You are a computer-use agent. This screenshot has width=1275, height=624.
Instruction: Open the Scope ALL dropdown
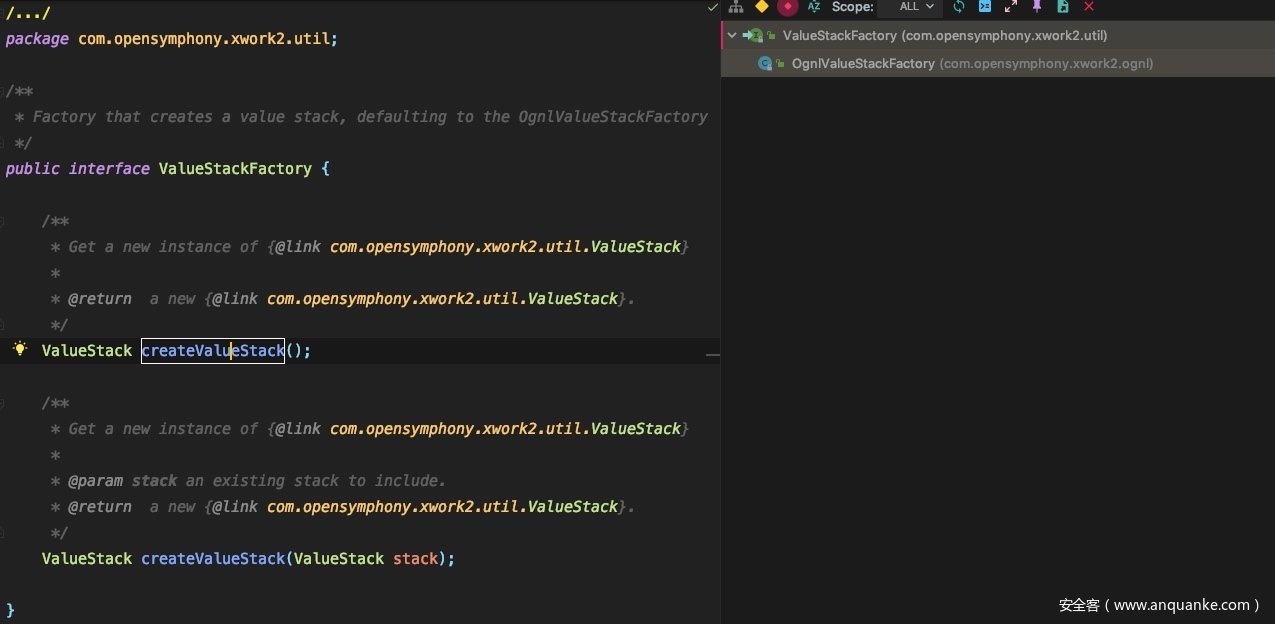pyautogui.click(x=915, y=7)
